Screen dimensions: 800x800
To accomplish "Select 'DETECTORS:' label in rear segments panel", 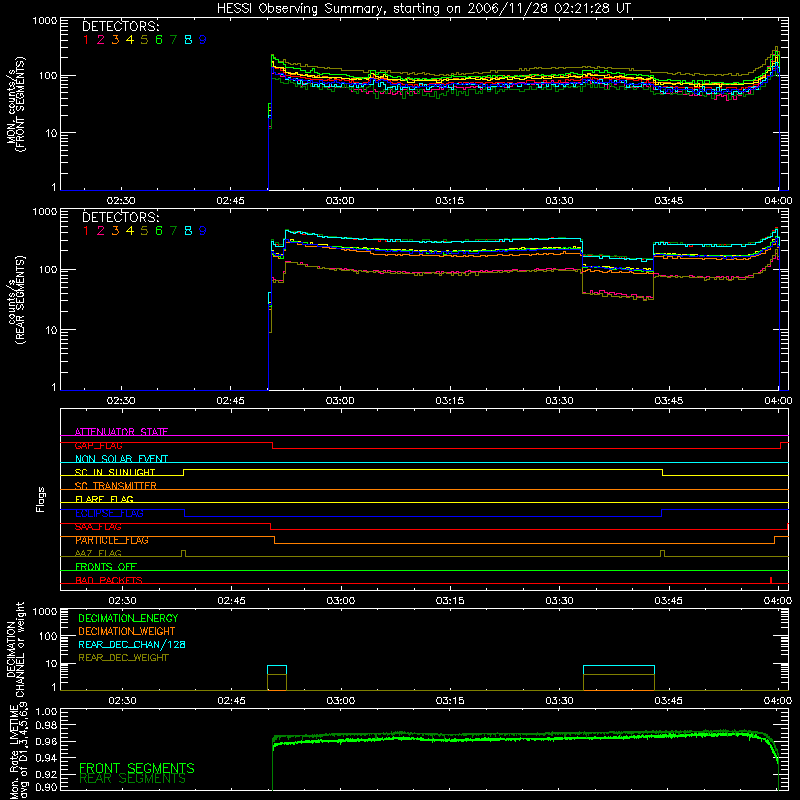I will click(120, 217).
